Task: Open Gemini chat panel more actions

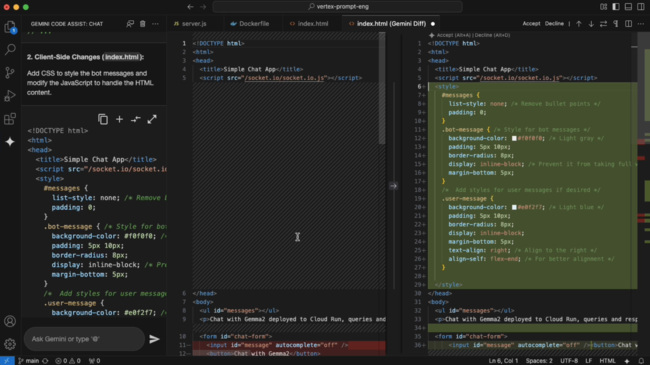Action: point(155,24)
